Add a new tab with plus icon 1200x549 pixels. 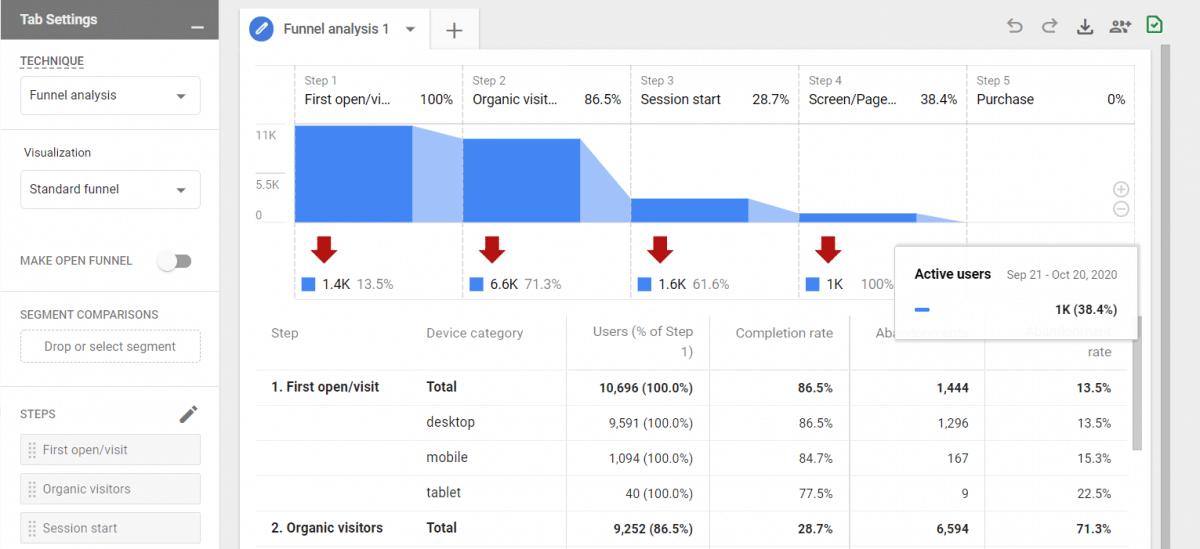454,30
